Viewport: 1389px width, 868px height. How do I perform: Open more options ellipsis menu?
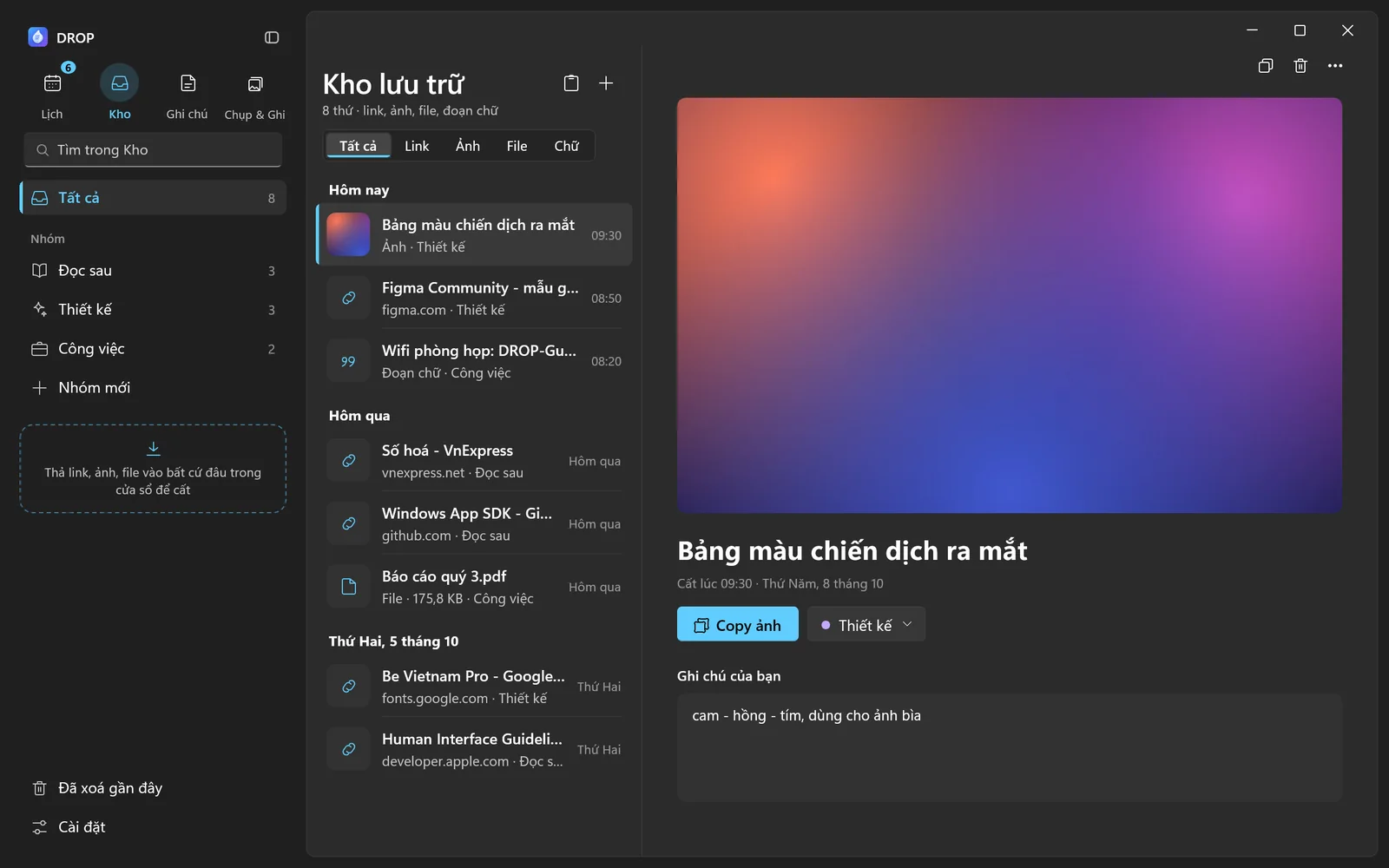pos(1335,66)
